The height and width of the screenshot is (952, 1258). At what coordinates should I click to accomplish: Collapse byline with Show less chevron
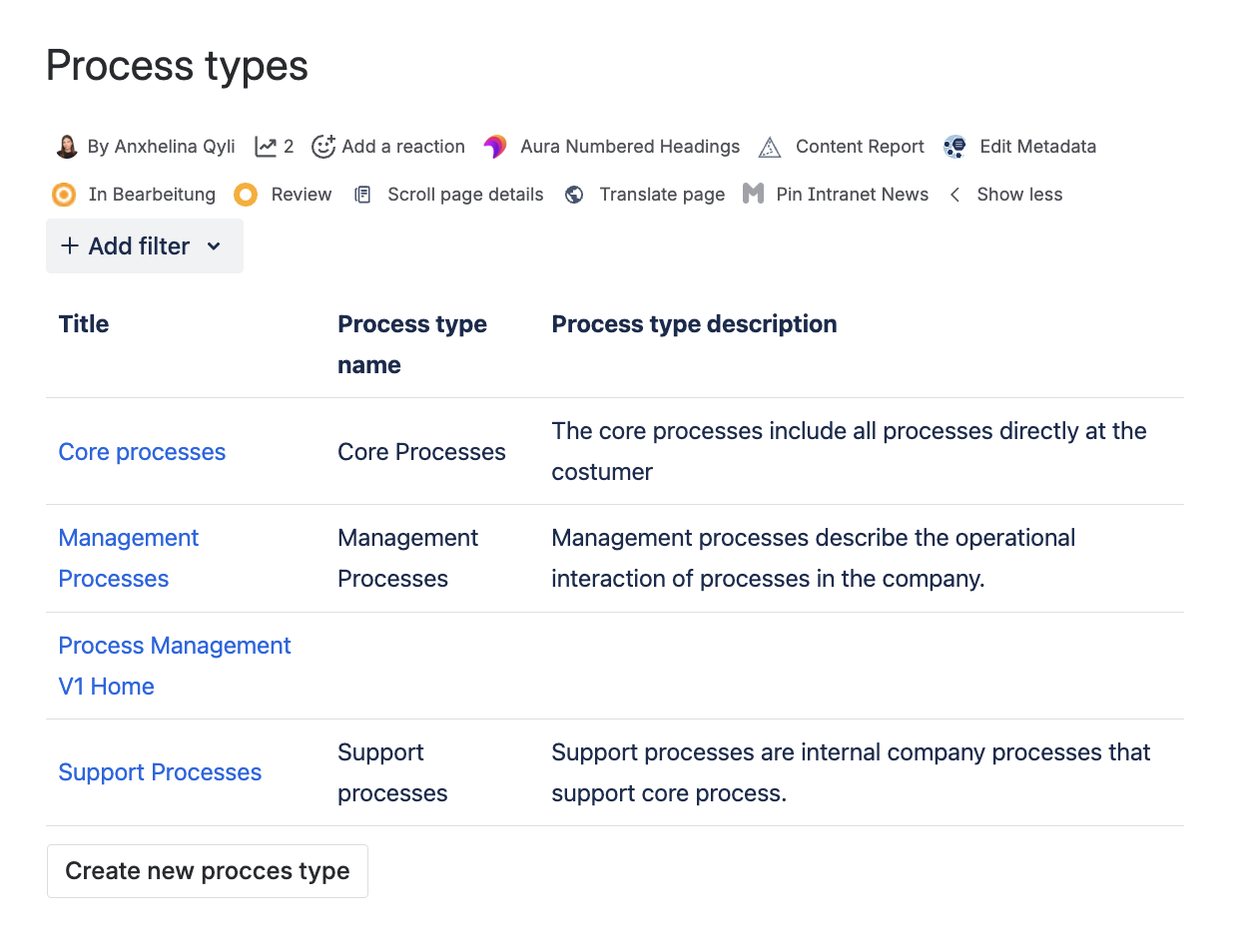(955, 195)
